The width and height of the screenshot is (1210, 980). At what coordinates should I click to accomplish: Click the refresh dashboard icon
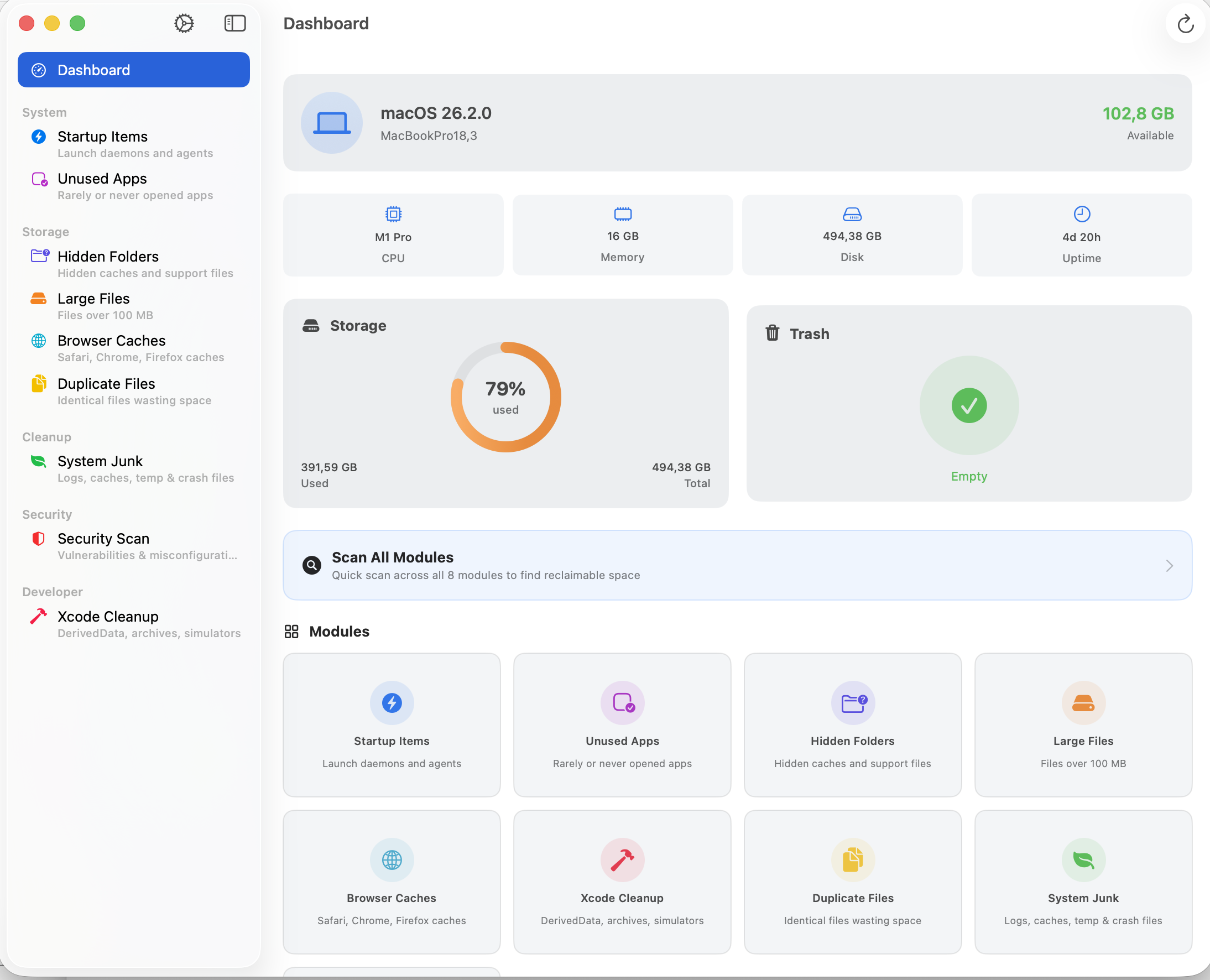tap(1185, 24)
